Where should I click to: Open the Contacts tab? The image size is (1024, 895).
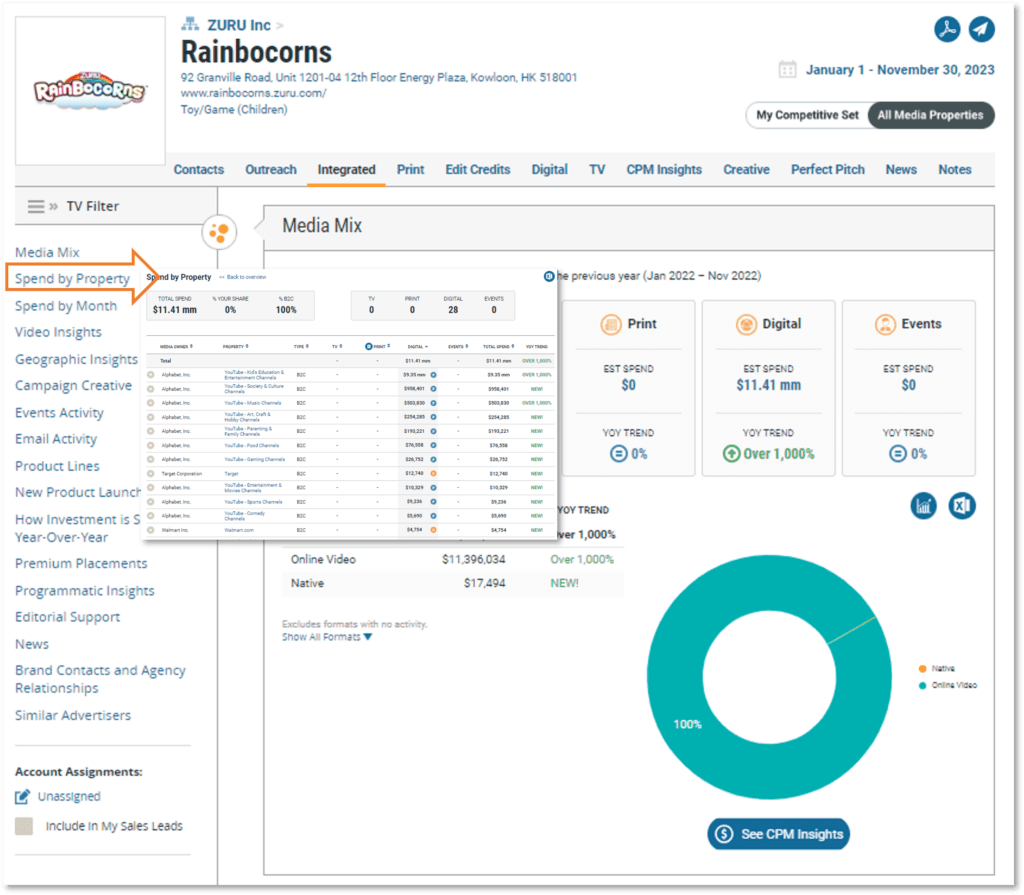[x=199, y=170]
